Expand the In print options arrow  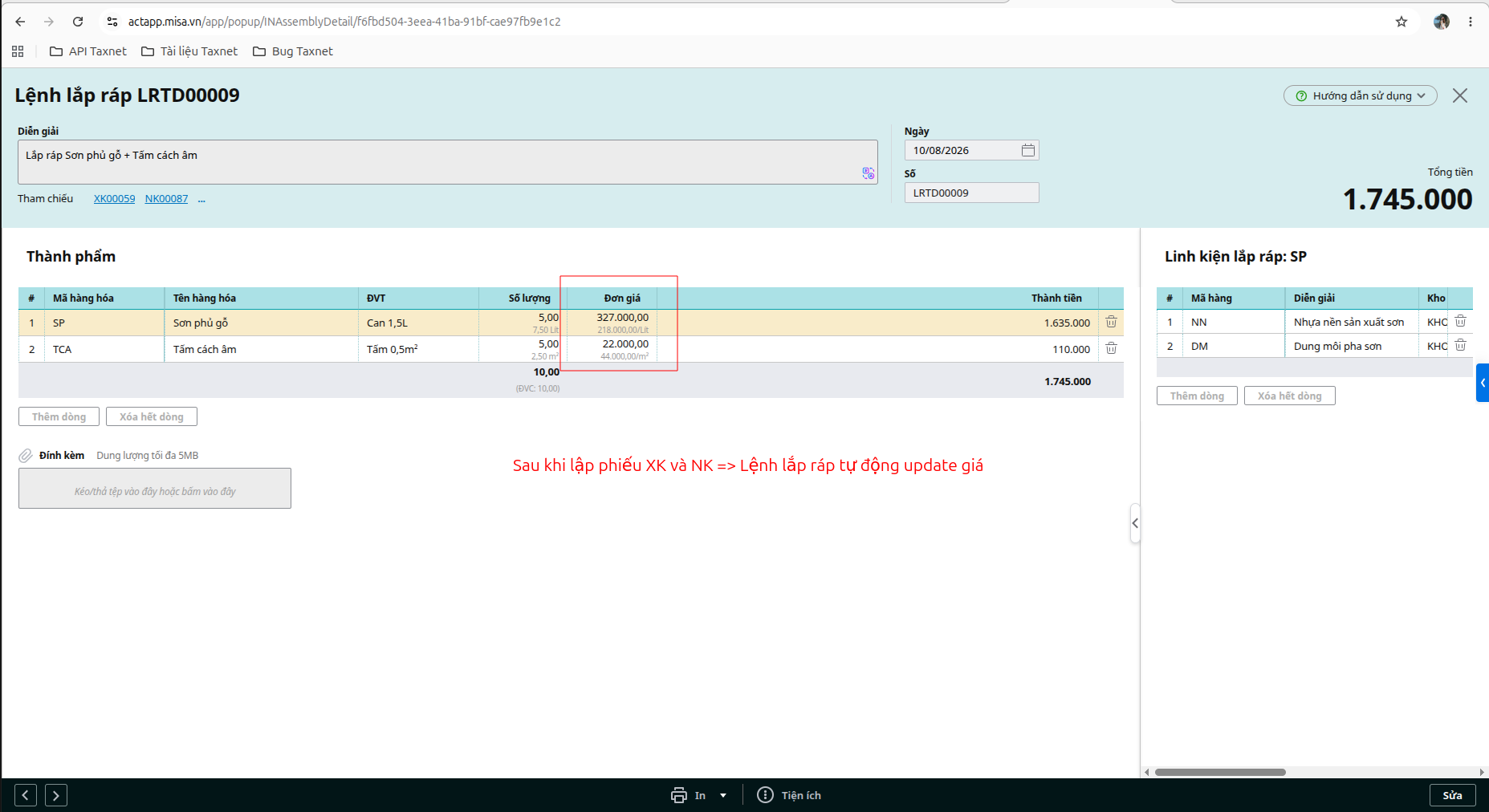tap(723, 795)
